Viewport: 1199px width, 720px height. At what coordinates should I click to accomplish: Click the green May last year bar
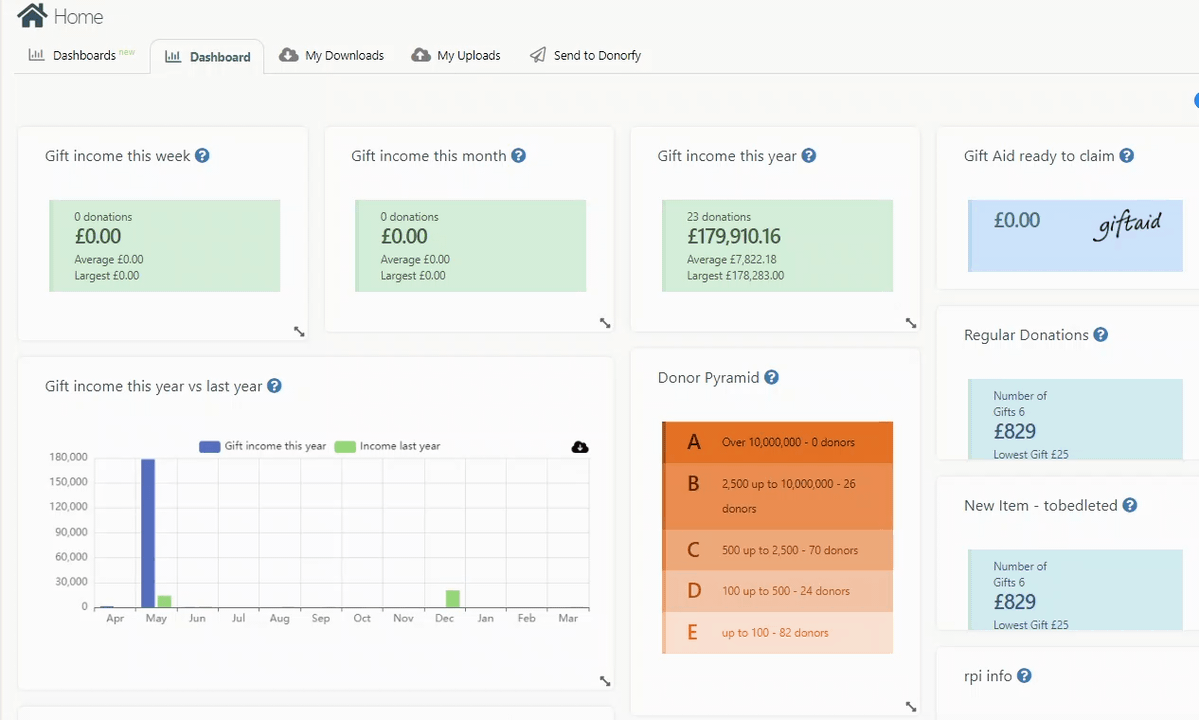(164, 602)
